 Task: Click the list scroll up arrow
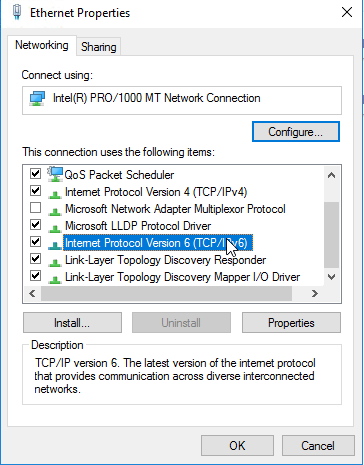tap(331, 175)
